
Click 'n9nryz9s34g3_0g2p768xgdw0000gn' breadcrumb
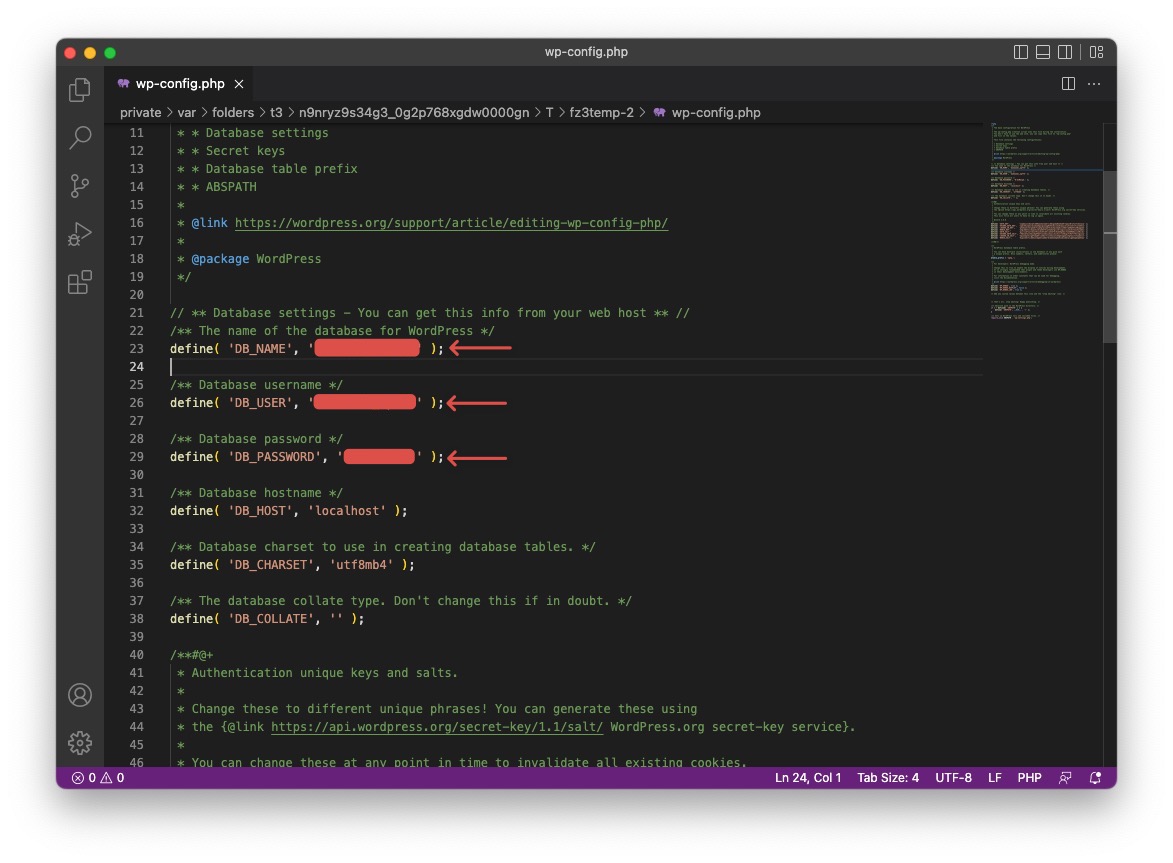[414, 112]
